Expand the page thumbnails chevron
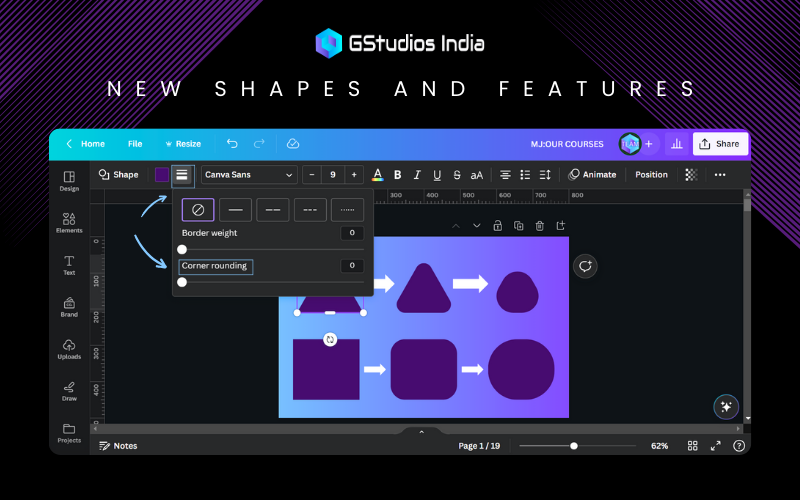800x500 pixels. click(x=421, y=432)
